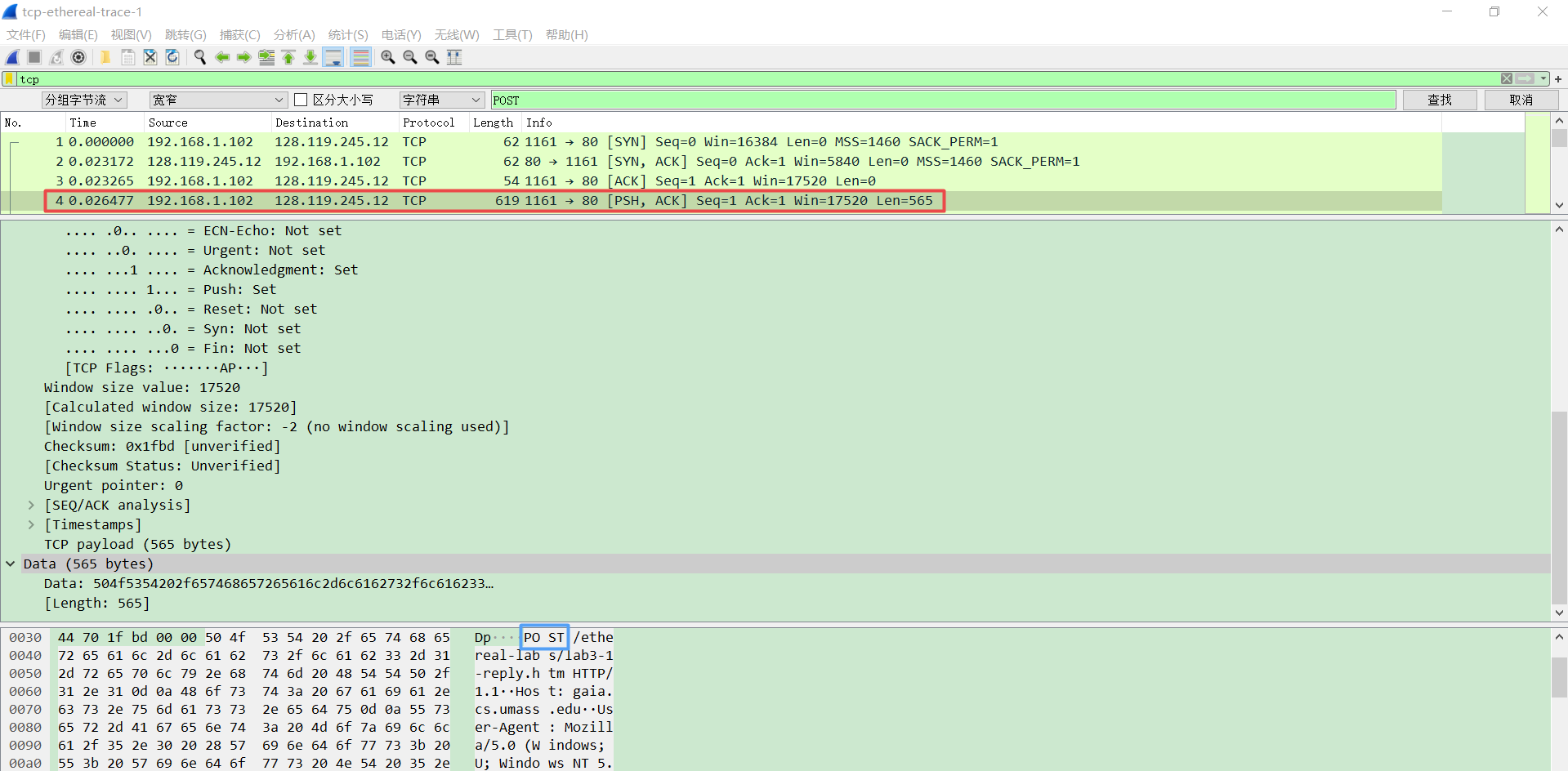Open the 帮助(H) menu
The image size is (1568, 771).
(x=567, y=35)
